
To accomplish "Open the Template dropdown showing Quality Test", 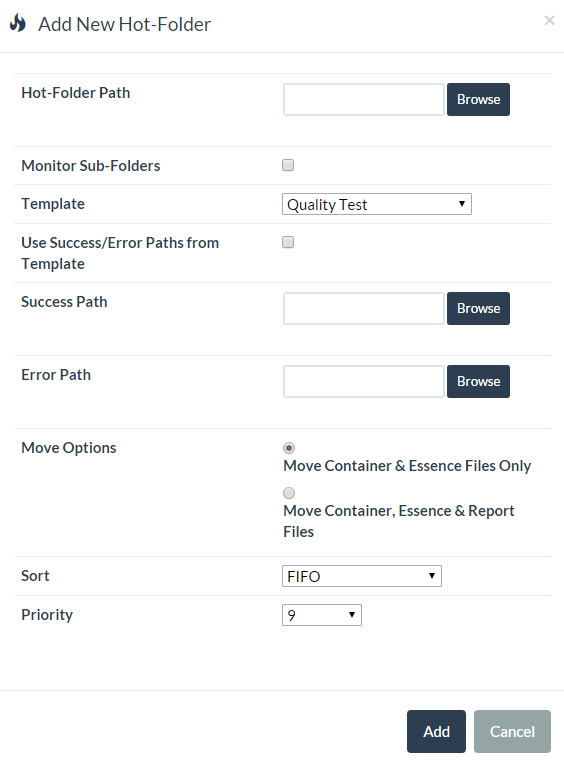I will [376, 204].
